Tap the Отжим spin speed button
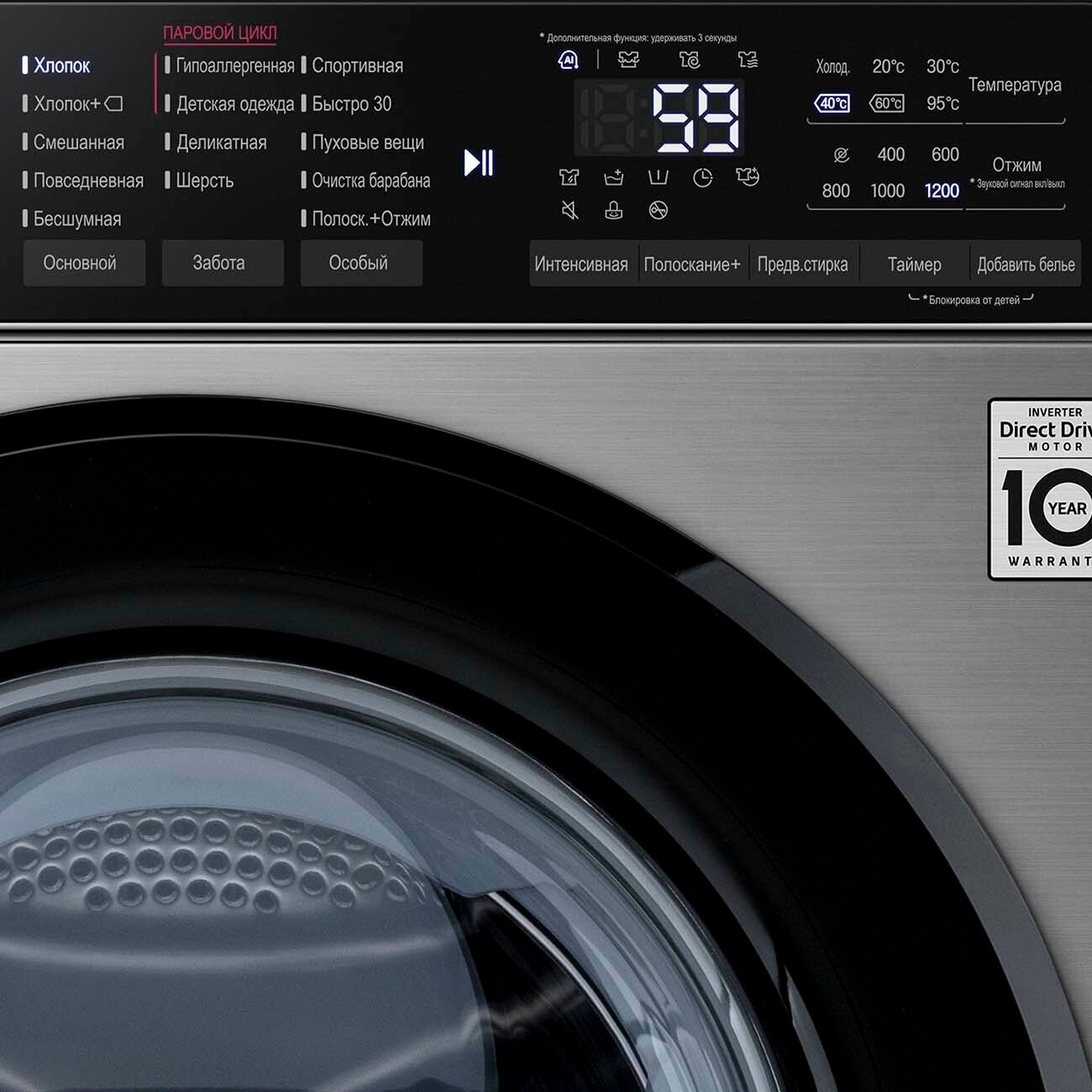The width and height of the screenshot is (1092, 1092). point(1016,165)
